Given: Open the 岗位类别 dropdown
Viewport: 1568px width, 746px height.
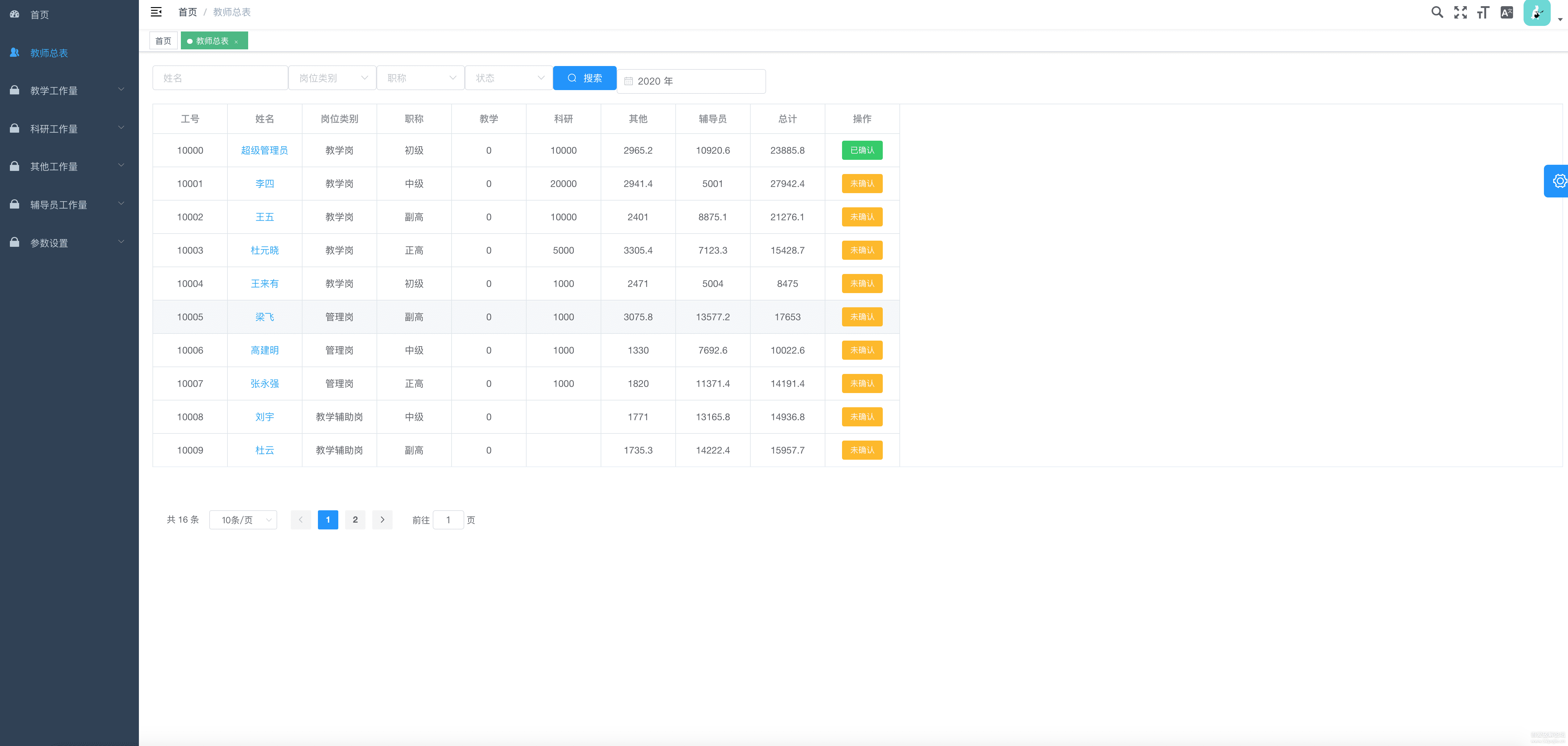Looking at the screenshot, I should (x=332, y=78).
